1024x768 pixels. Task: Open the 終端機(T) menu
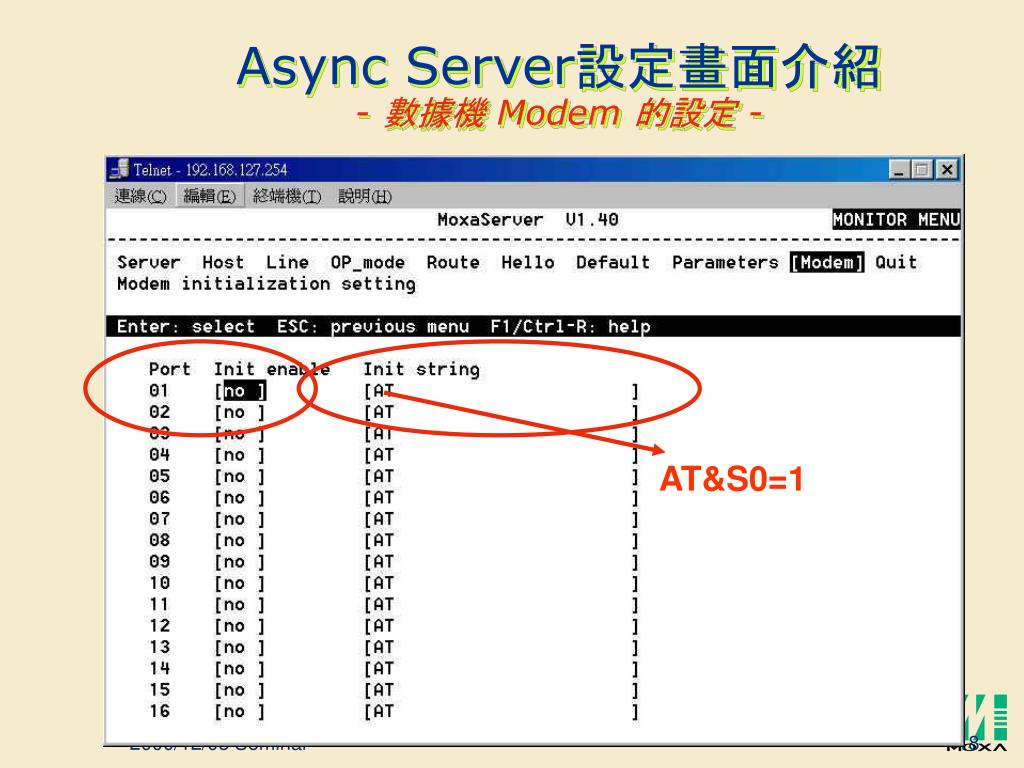click(x=287, y=196)
